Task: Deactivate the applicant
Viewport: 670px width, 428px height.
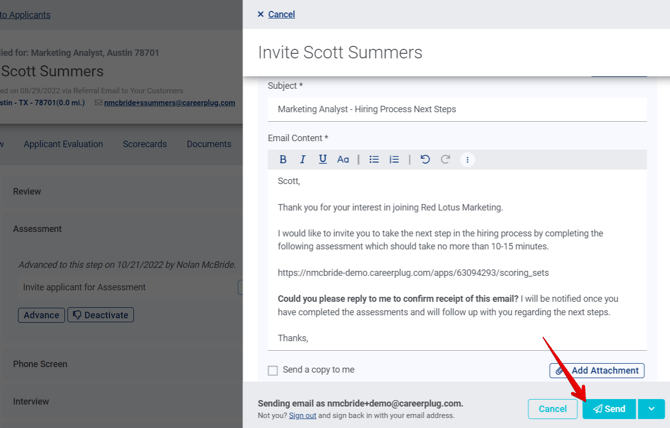Action: tap(100, 315)
